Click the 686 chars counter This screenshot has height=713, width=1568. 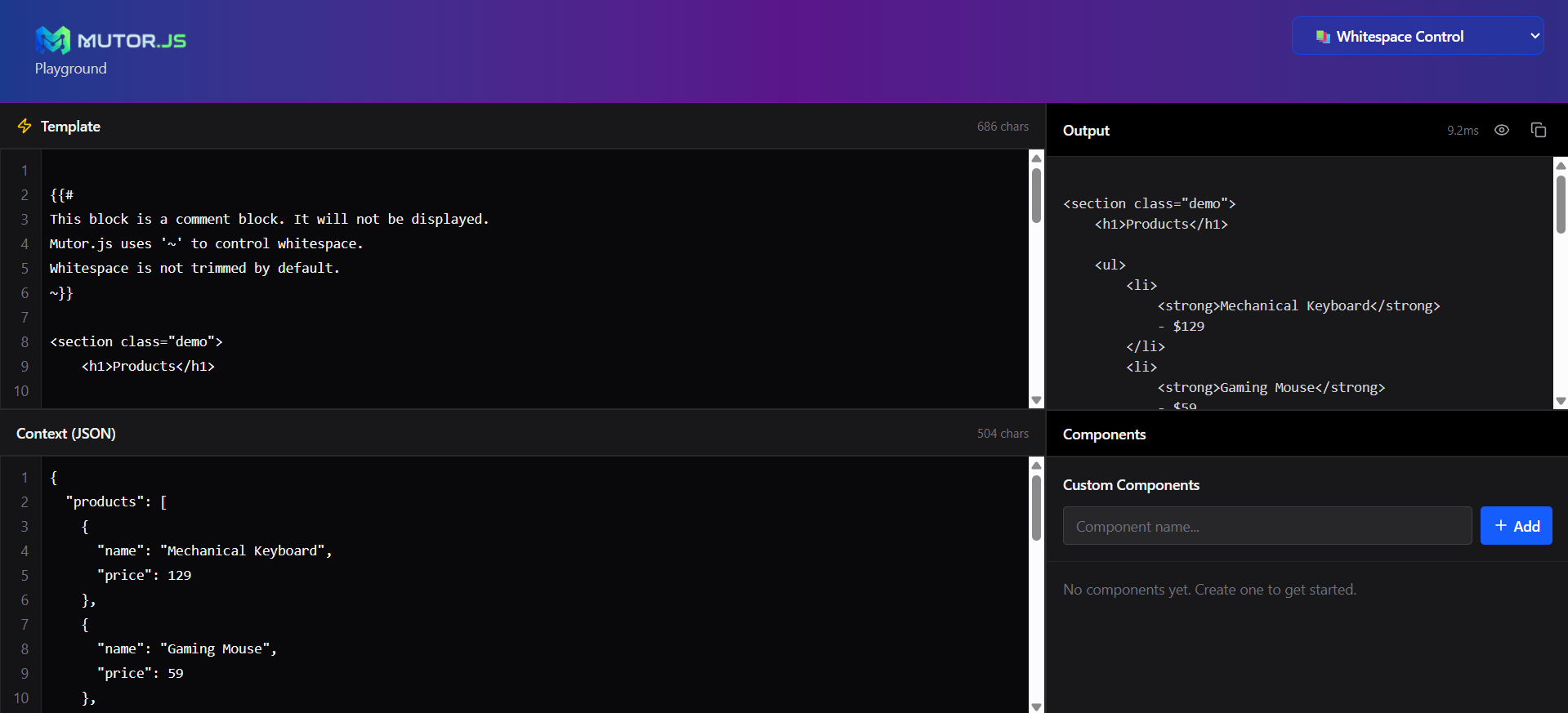[x=1003, y=127]
